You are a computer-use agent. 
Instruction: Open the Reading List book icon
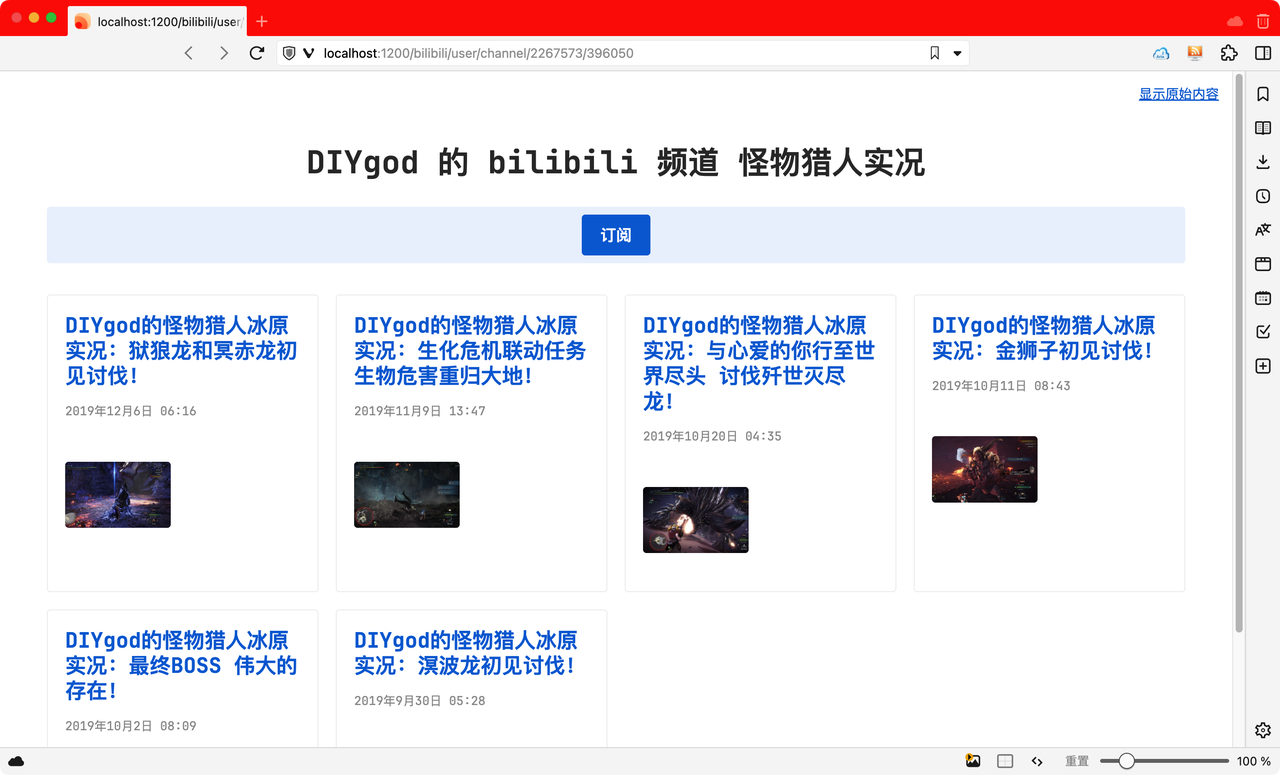pos(1263,128)
